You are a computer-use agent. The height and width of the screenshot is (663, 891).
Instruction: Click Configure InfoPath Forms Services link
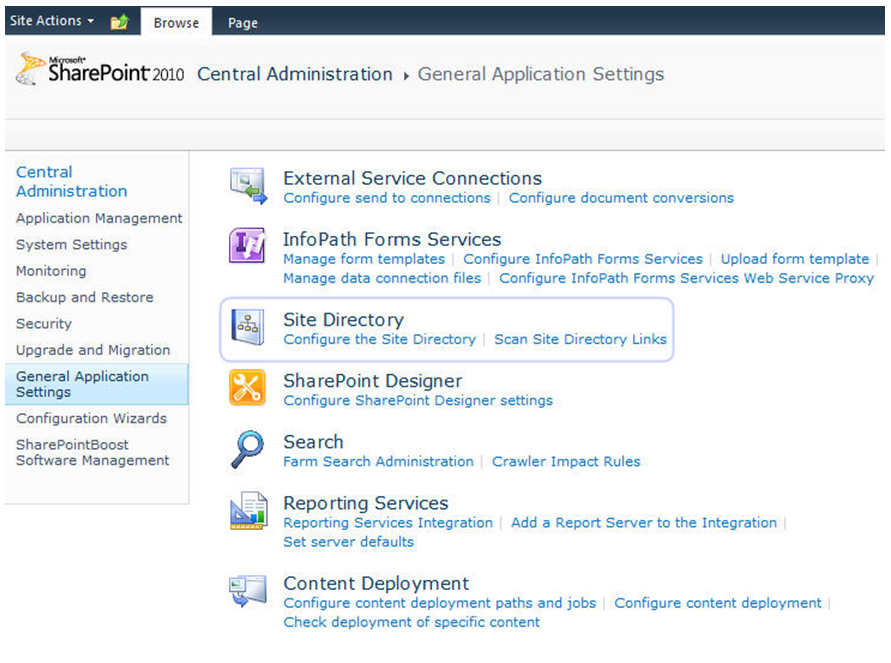[583, 259]
